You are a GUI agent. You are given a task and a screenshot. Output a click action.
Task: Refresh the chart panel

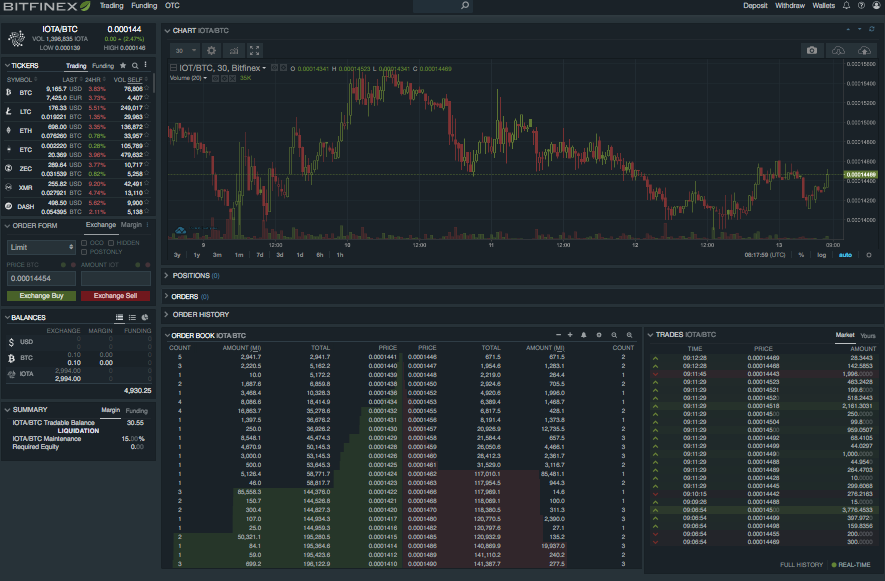[871, 29]
